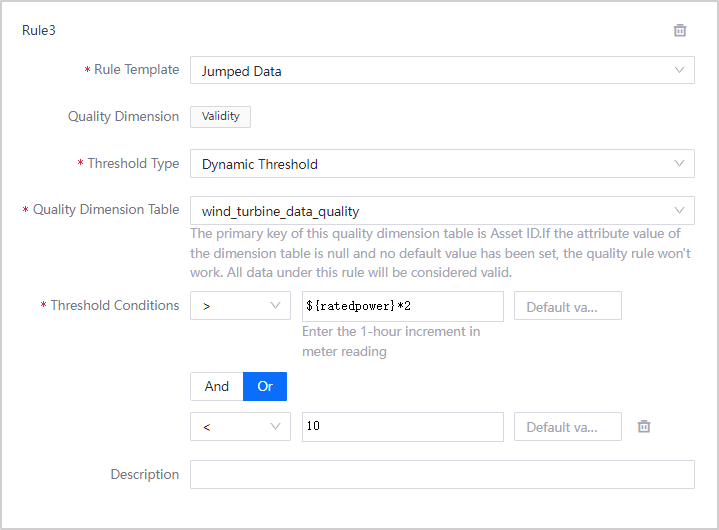Click the Quality Dimension Table chevron arrow

(x=679, y=210)
